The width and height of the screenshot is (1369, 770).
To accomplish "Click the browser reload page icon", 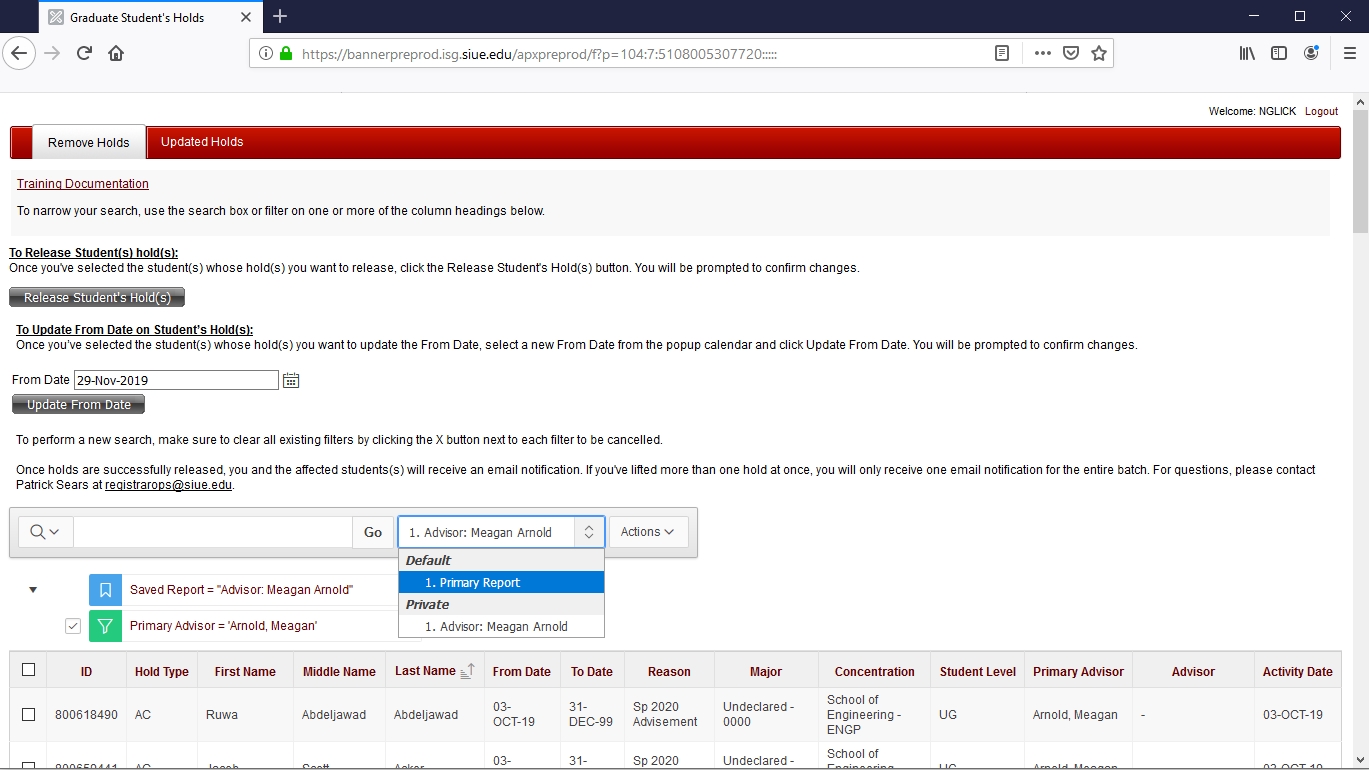I will (x=84, y=54).
